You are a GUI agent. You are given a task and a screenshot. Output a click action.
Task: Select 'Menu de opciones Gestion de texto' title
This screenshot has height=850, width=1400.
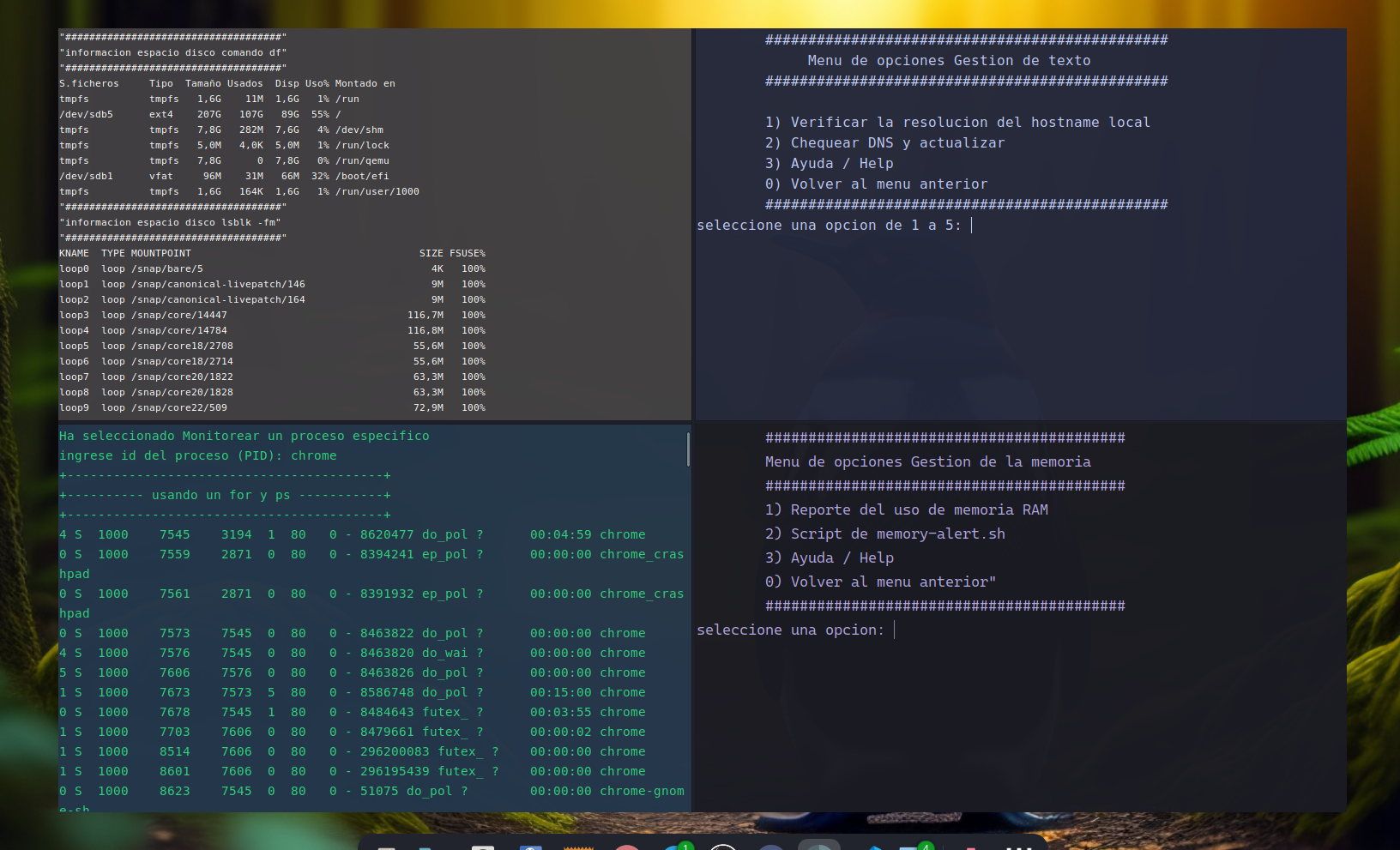[949, 61]
